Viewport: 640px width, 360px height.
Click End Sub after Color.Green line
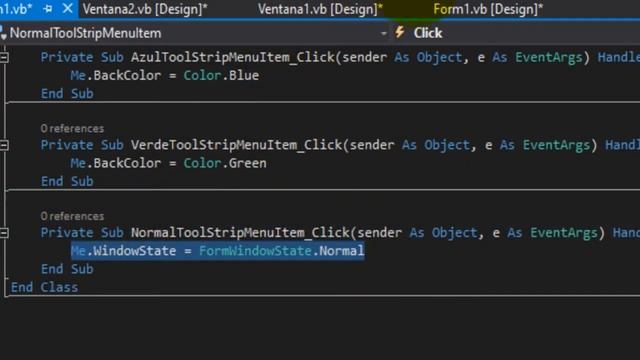point(67,182)
